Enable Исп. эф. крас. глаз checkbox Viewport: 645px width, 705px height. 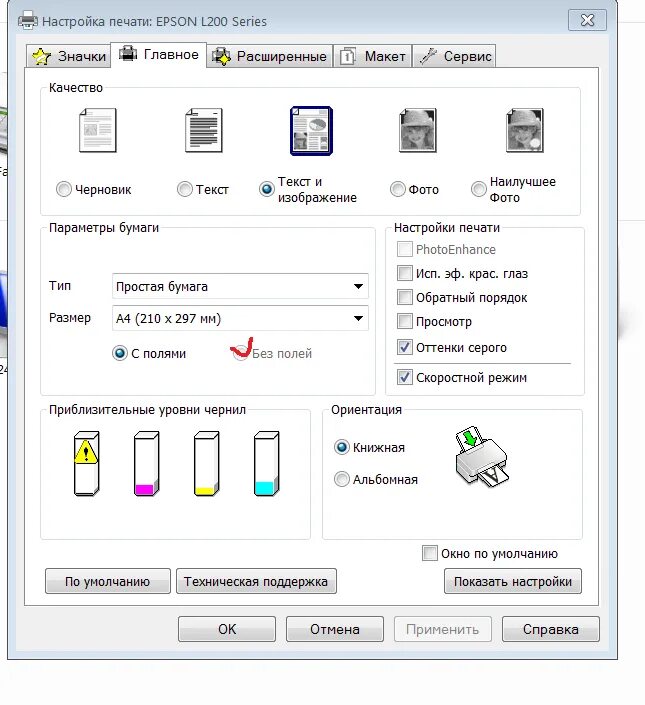(x=405, y=273)
